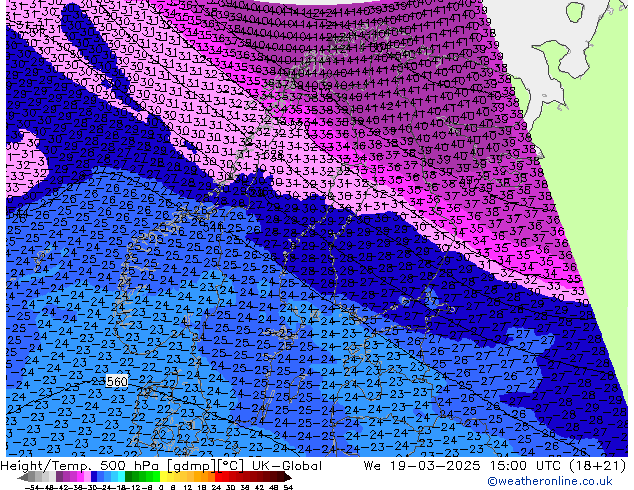The height and width of the screenshot is (490, 634).
Task: Click the green segment of temperature color scale
Action: point(142,478)
